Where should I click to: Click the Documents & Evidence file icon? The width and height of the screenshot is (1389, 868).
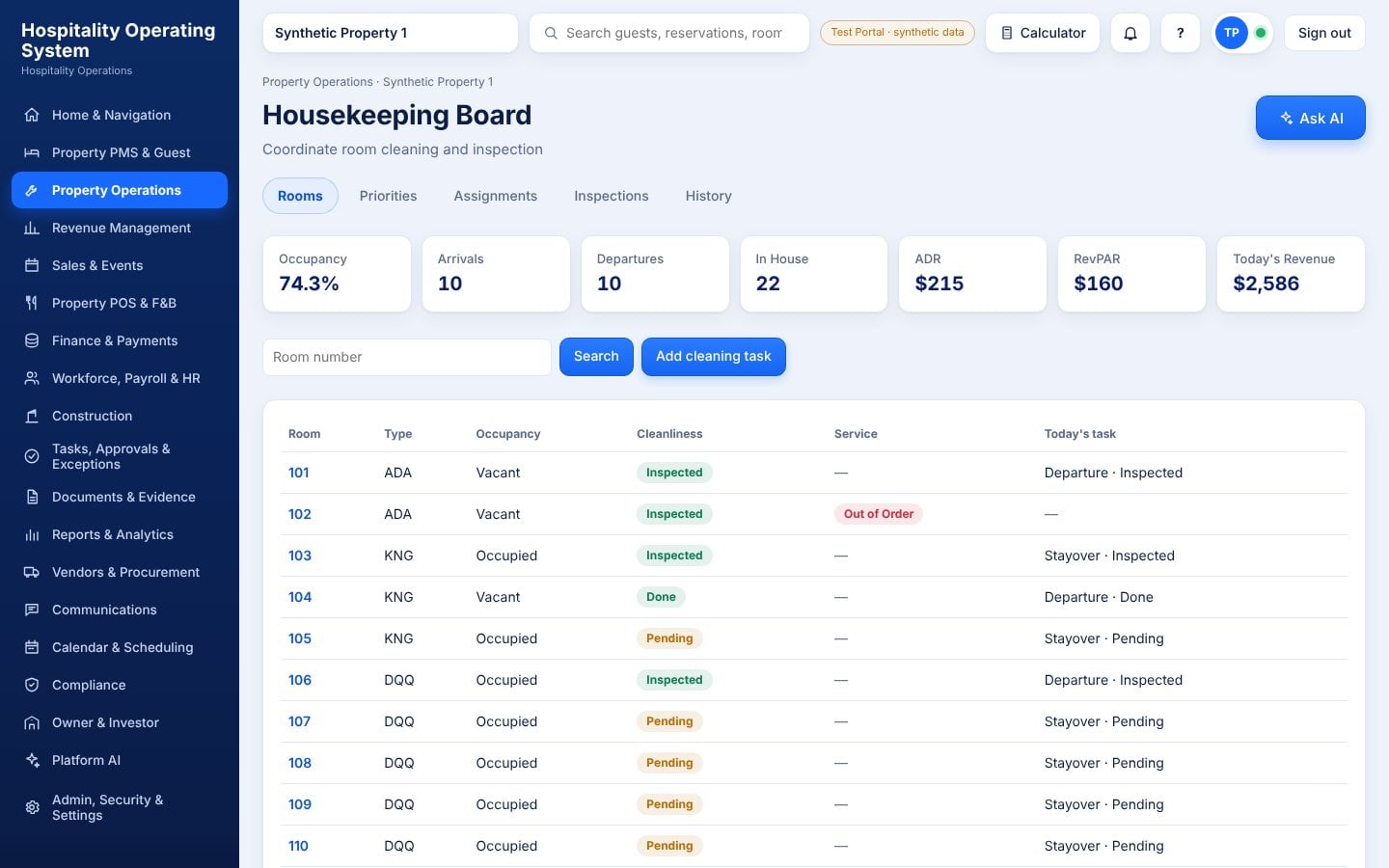[32, 497]
